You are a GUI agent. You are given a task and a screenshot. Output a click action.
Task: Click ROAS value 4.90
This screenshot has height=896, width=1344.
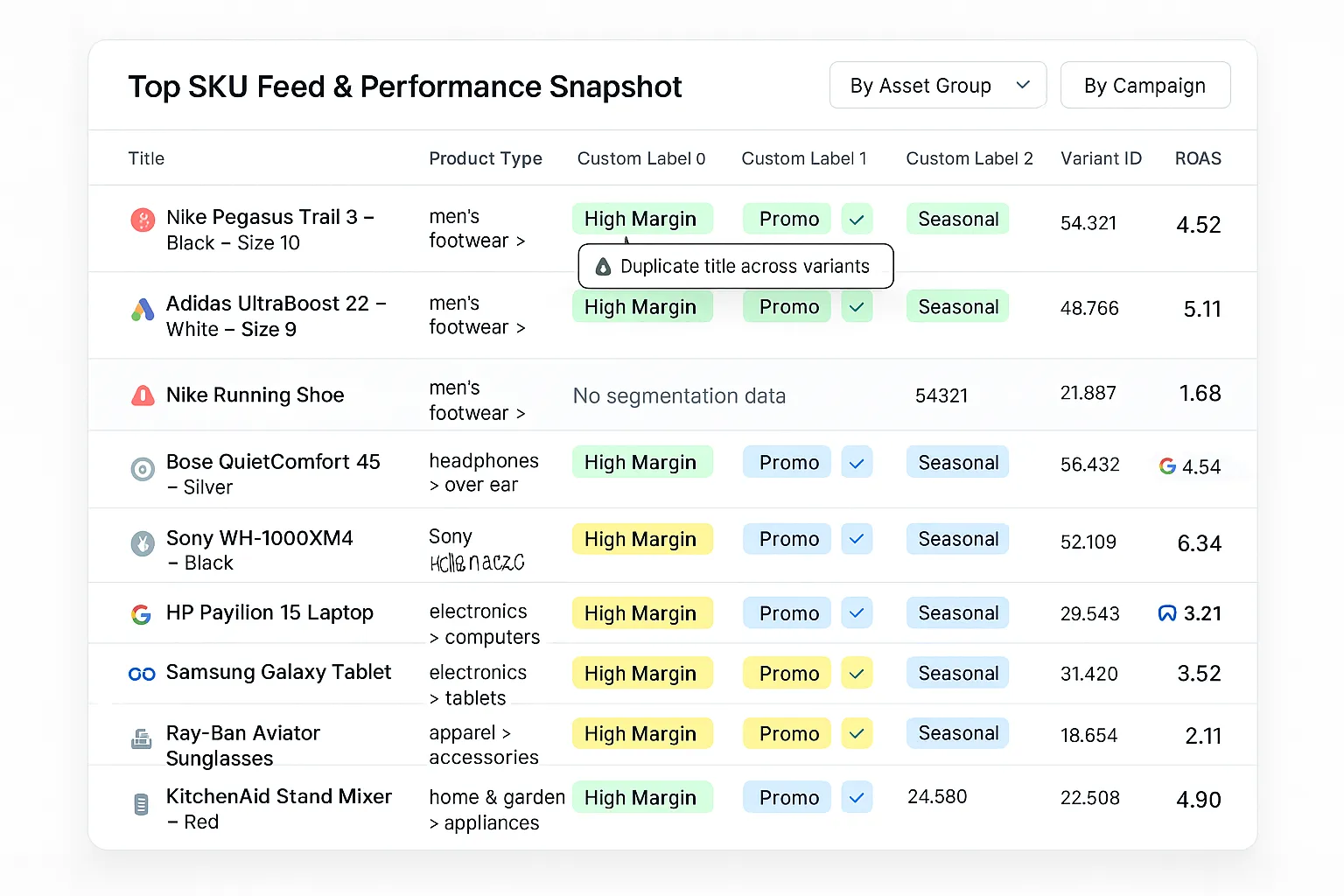click(x=1199, y=800)
